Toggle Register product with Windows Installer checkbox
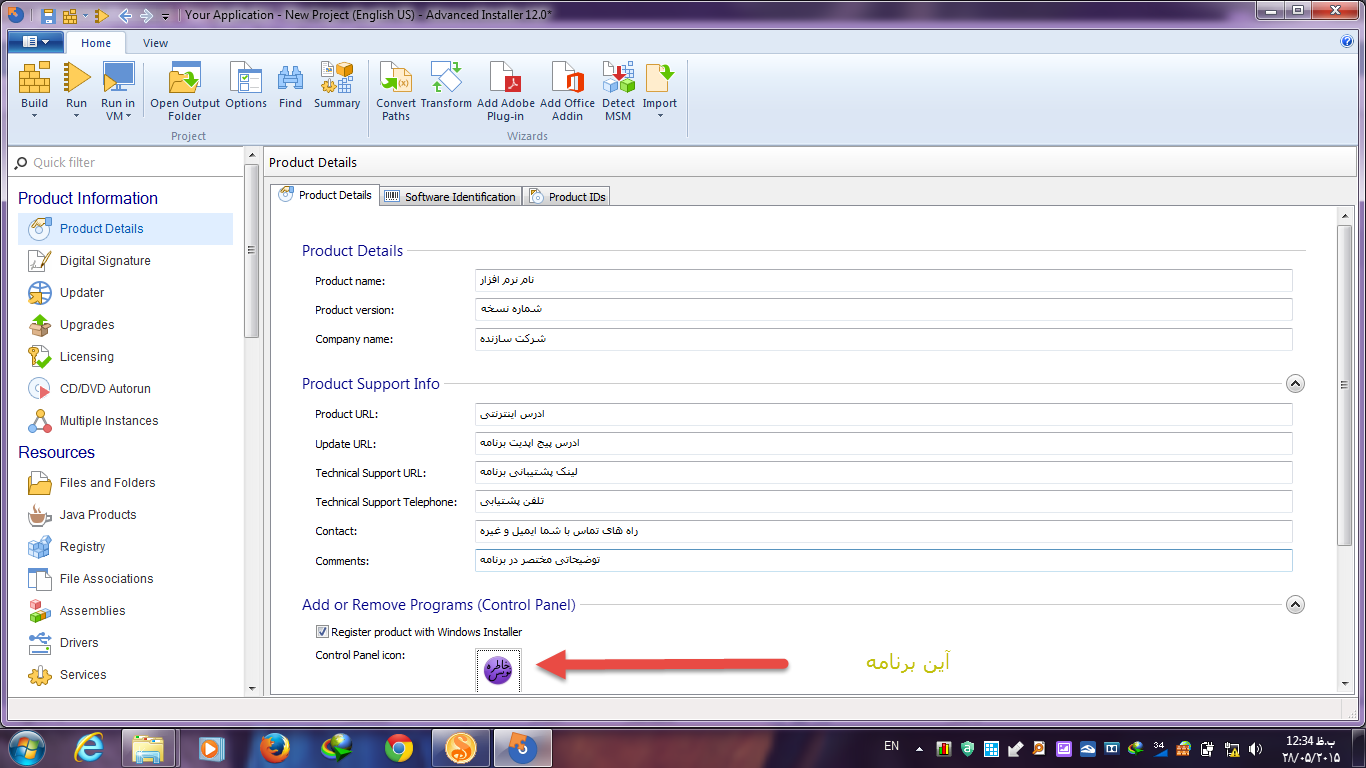 (x=322, y=632)
